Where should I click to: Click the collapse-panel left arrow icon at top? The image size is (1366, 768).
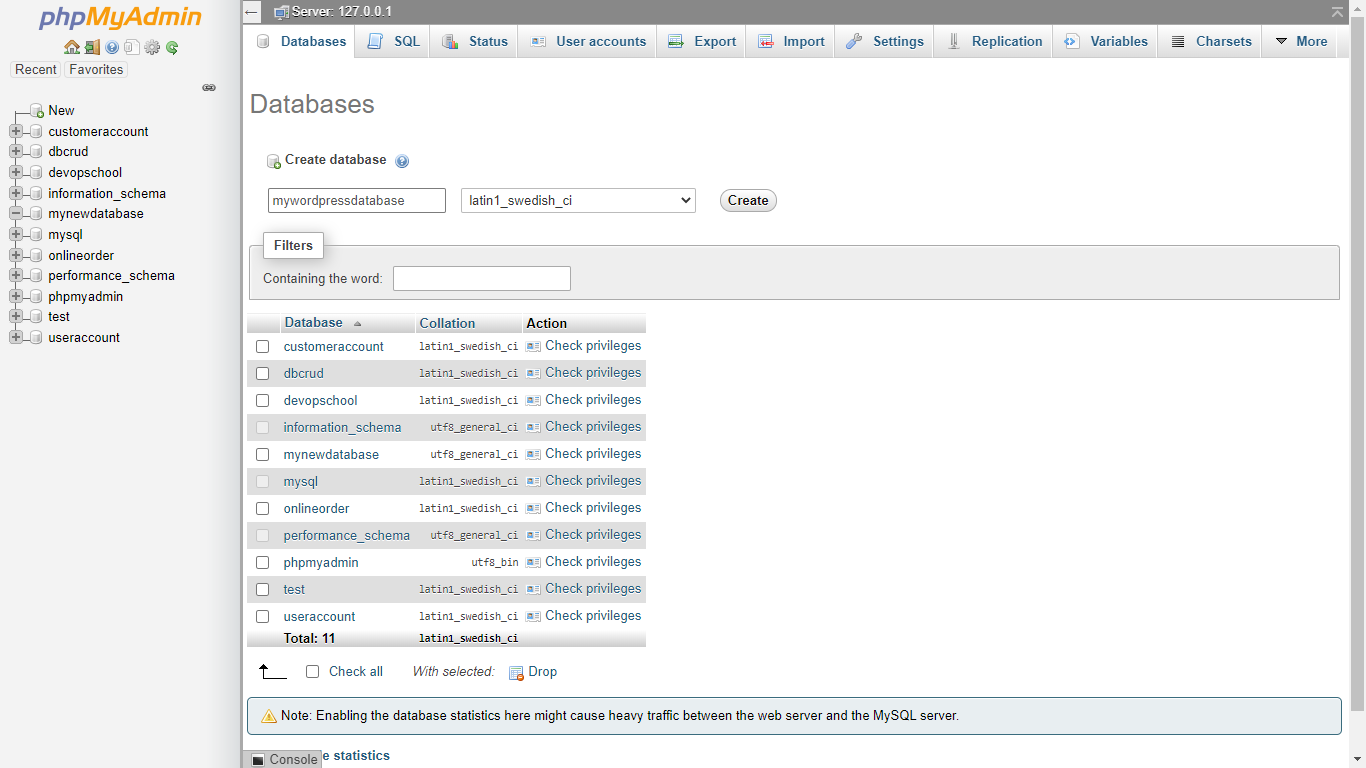coord(252,12)
